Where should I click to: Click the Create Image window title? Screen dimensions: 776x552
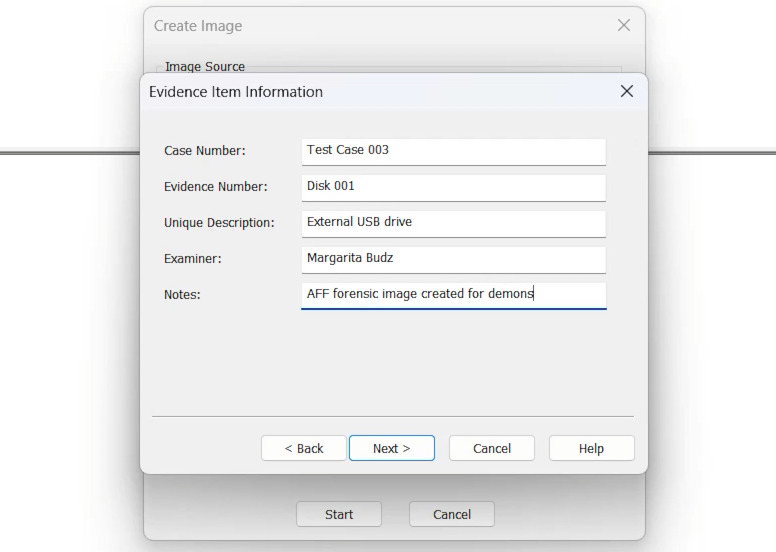coord(198,26)
